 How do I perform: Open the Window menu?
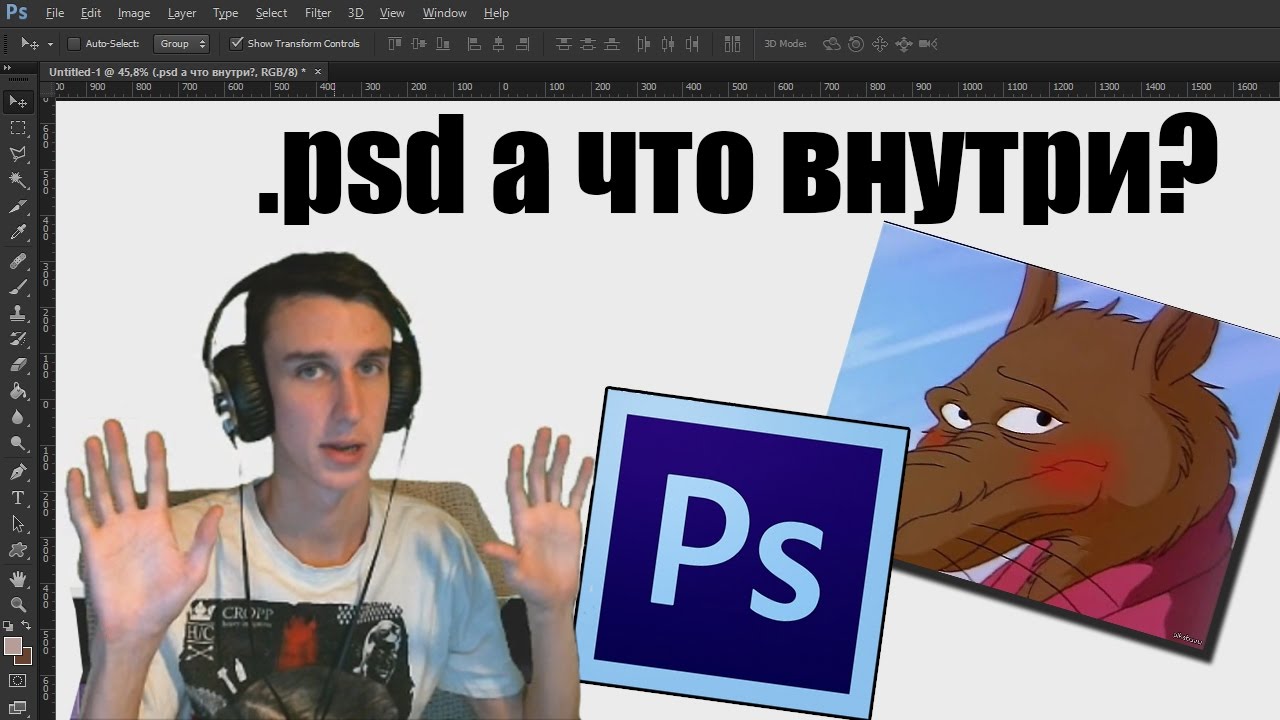coord(445,13)
